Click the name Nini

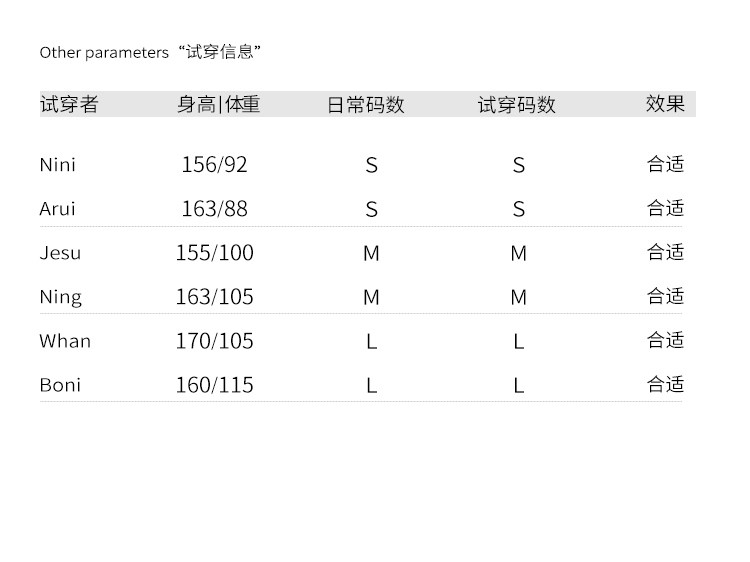click(58, 165)
